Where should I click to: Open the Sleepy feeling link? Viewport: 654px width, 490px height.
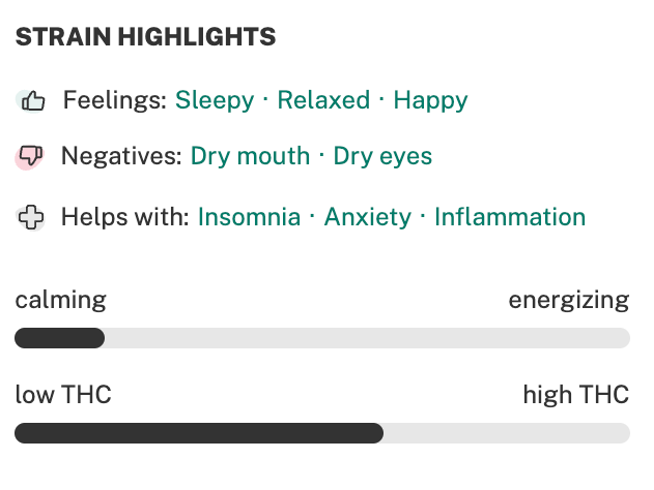(214, 101)
